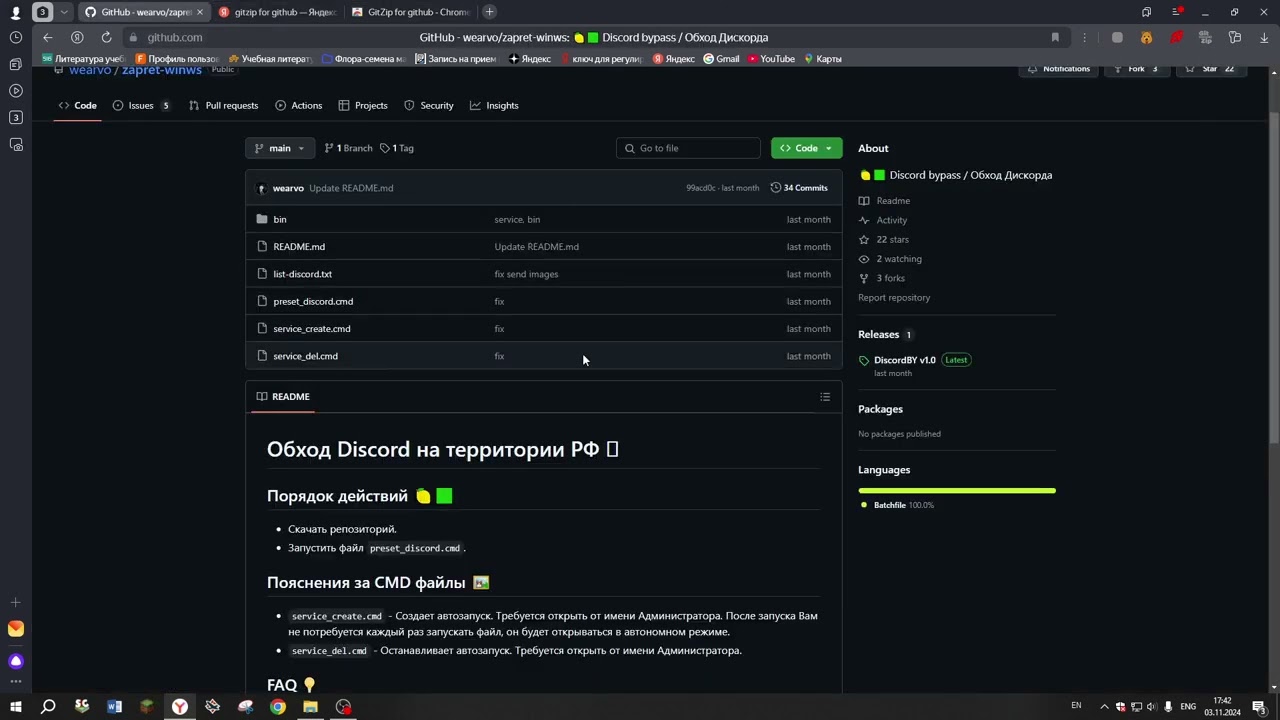Viewport: 1280px width, 720px height.
Task: Open the Insights tab
Action: (x=494, y=105)
